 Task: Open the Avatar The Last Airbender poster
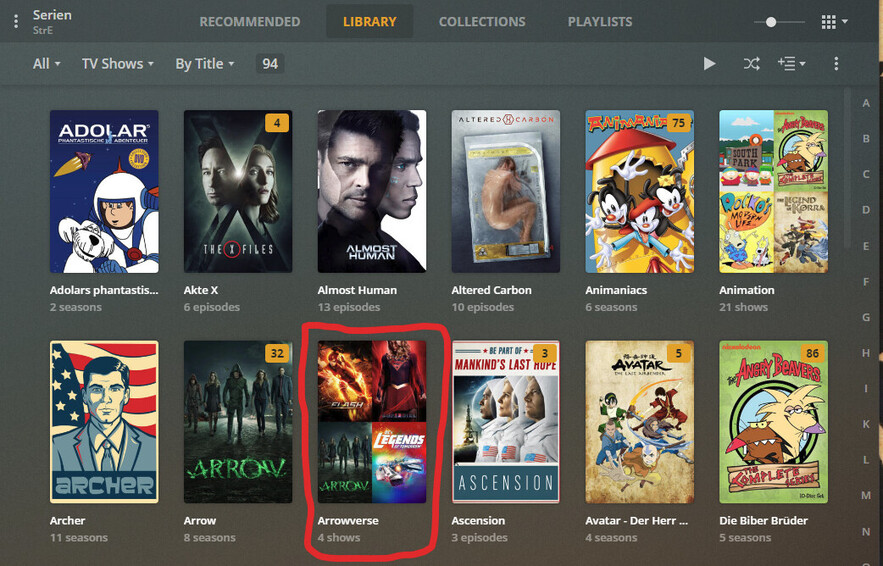click(640, 422)
